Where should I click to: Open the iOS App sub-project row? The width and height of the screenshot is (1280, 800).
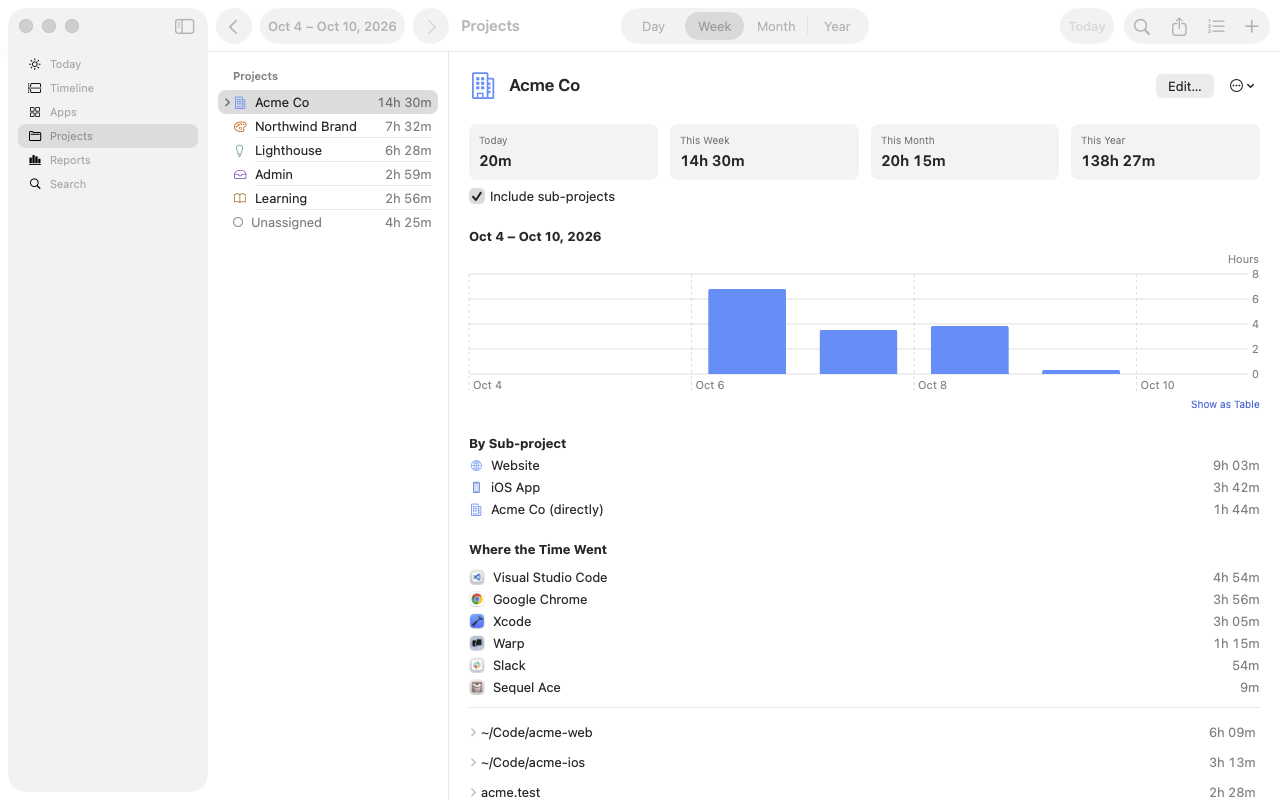click(864, 487)
